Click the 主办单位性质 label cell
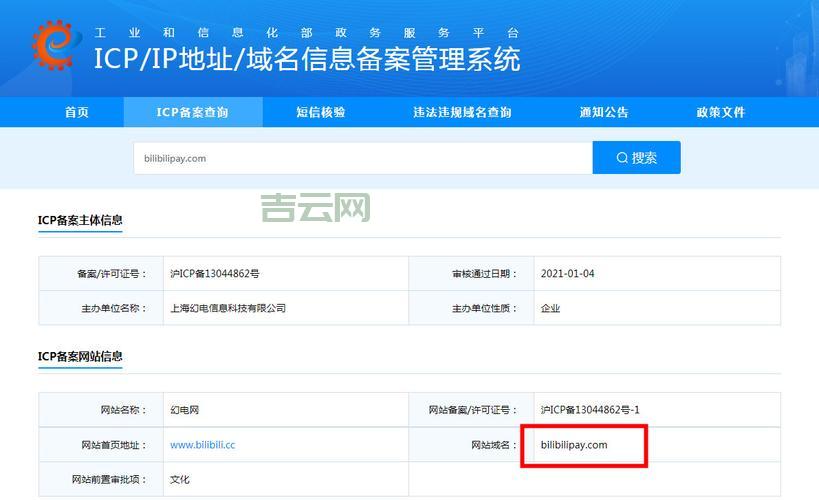This screenshot has height=500, width=819. pos(472,308)
